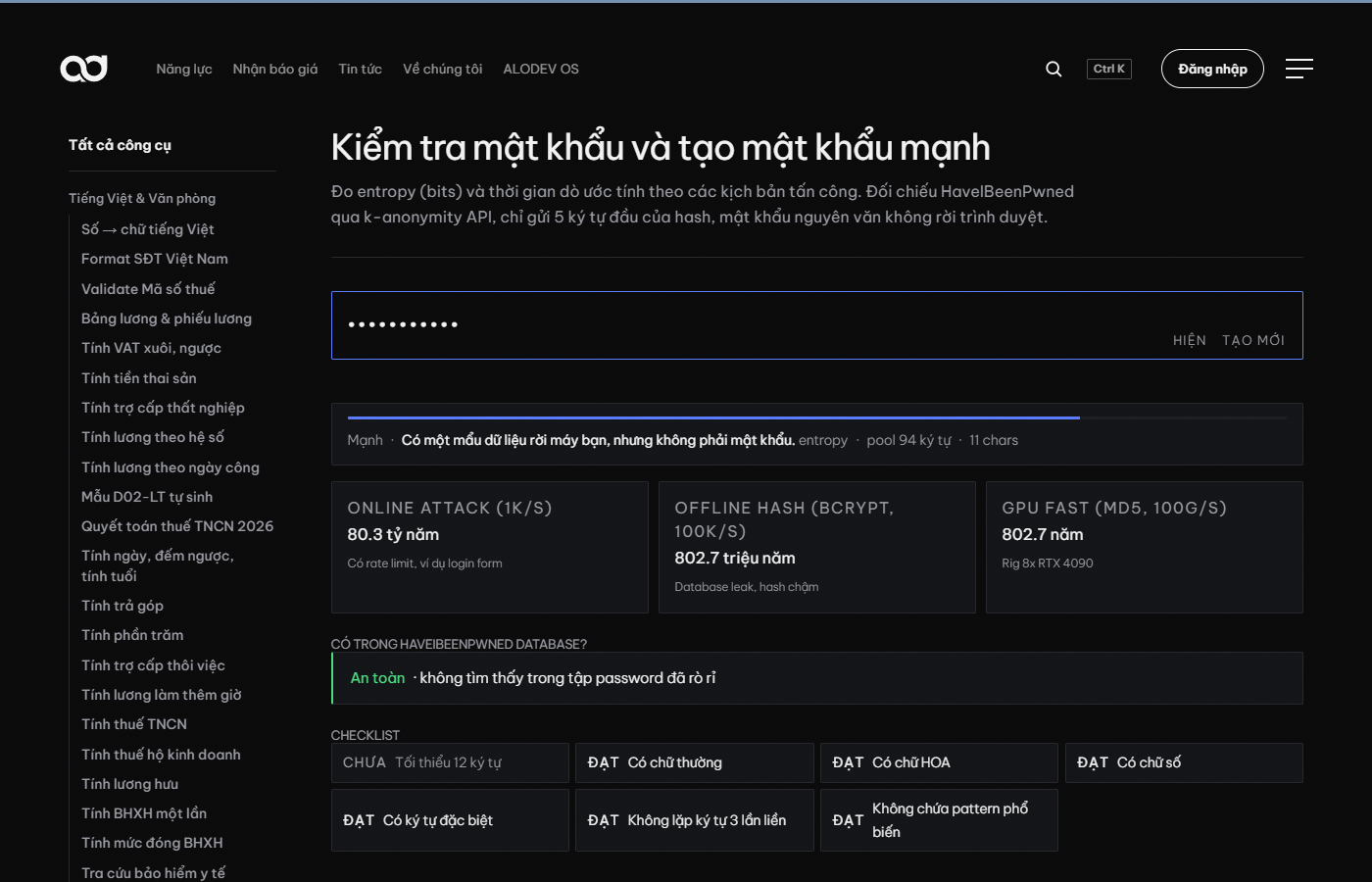The image size is (1372, 882).
Task: Click the GPU FAST (MD5) card
Action: [1145, 547]
